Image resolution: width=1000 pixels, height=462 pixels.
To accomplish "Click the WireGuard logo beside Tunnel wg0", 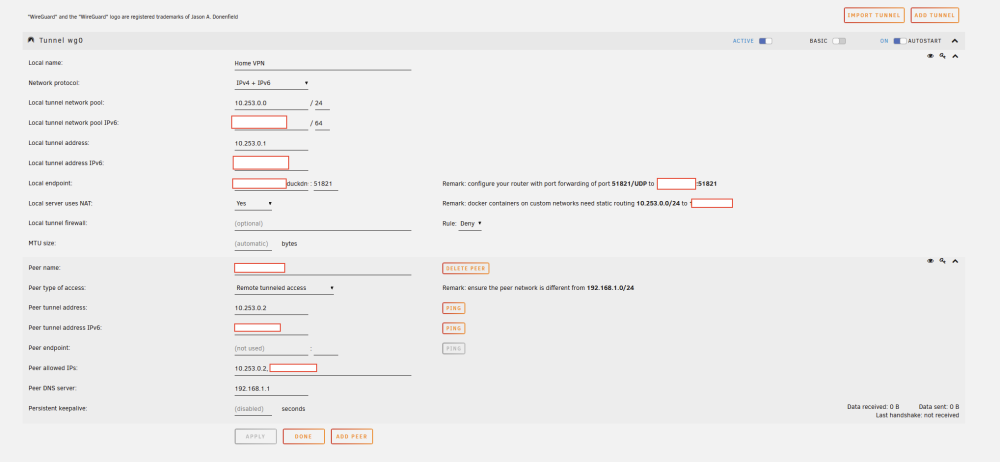I will 31,40.
